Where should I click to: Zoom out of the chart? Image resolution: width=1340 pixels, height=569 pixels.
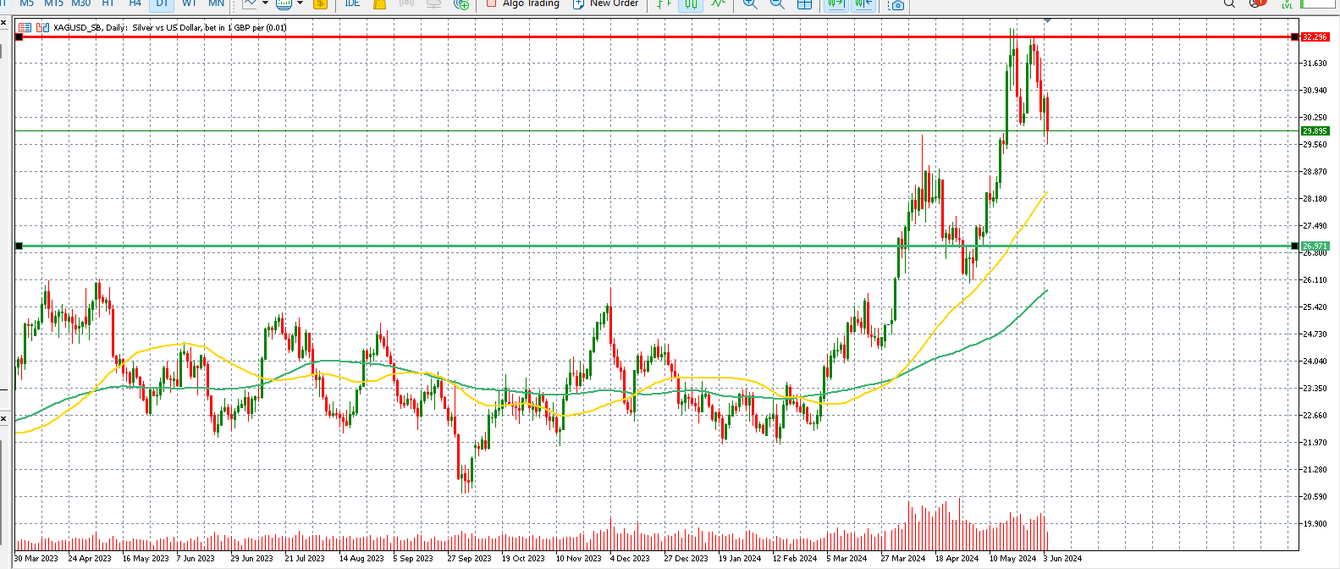[x=777, y=3]
